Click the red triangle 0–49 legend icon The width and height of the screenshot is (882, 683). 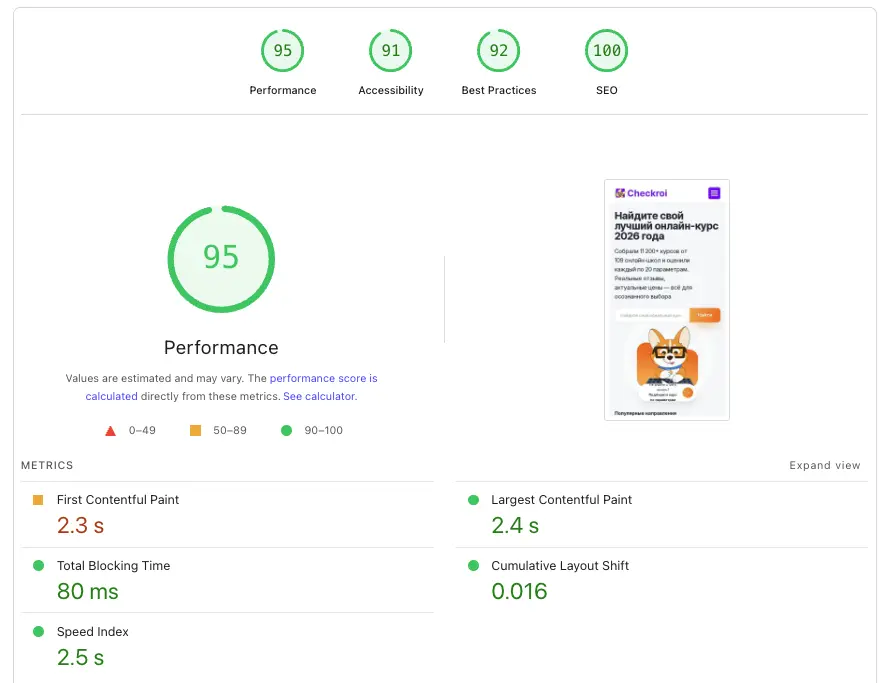point(110,431)
